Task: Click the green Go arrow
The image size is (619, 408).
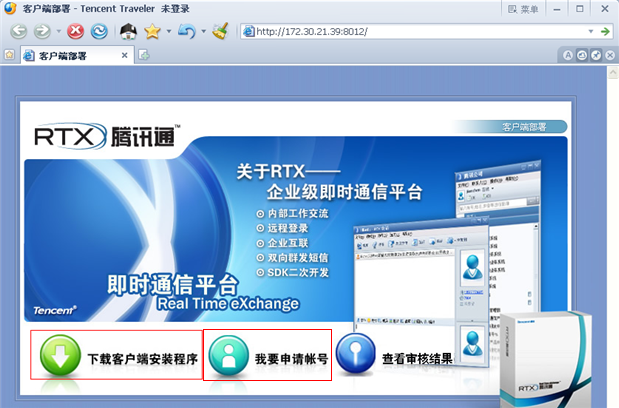Action: coord(605,32)
